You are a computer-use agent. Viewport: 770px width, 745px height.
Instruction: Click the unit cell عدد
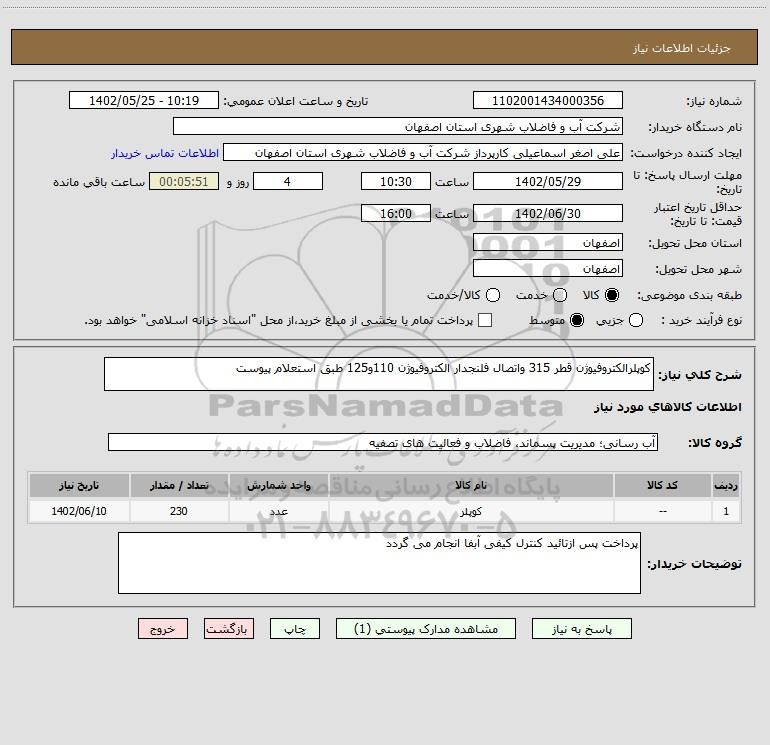tap(278, 511)
